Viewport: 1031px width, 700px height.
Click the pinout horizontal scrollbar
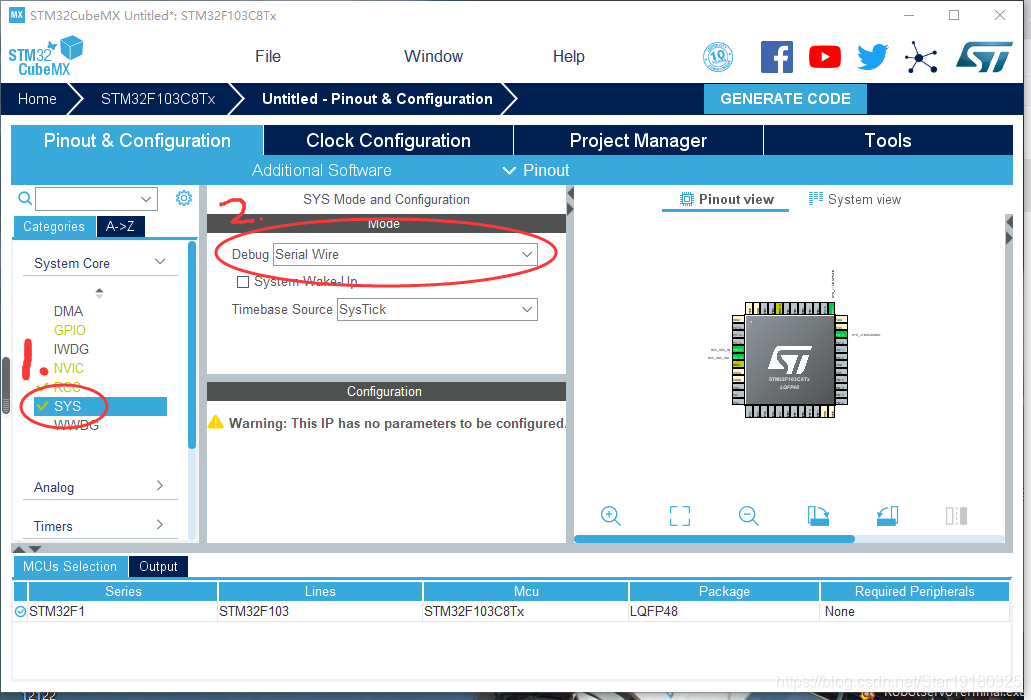(714, 539)
